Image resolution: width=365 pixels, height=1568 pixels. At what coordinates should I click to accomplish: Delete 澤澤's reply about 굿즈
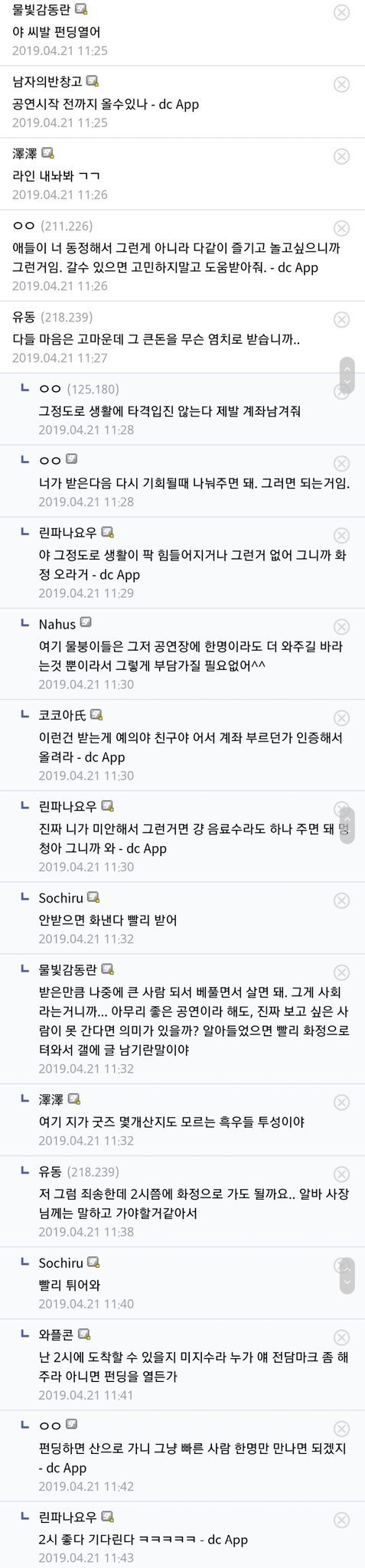coord(342,1102)
